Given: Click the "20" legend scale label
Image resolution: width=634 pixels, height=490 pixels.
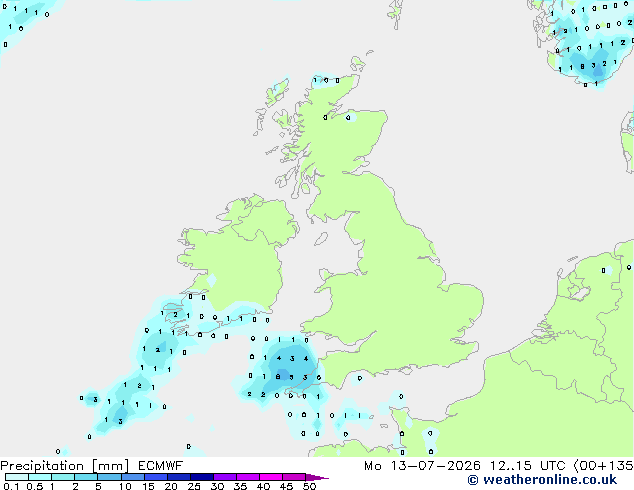Looking at the screenshot, I should (171, 486).
